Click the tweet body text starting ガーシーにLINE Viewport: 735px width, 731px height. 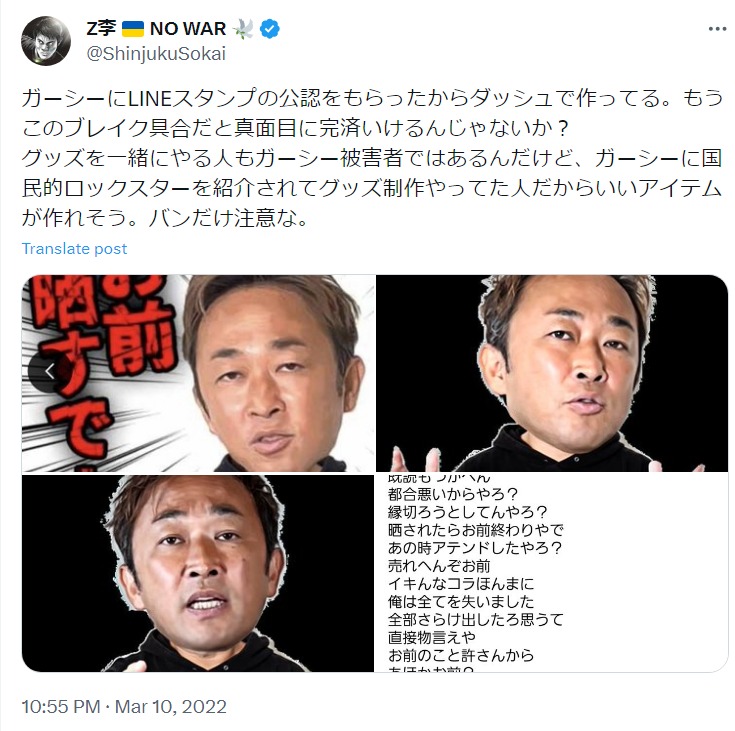372,158
